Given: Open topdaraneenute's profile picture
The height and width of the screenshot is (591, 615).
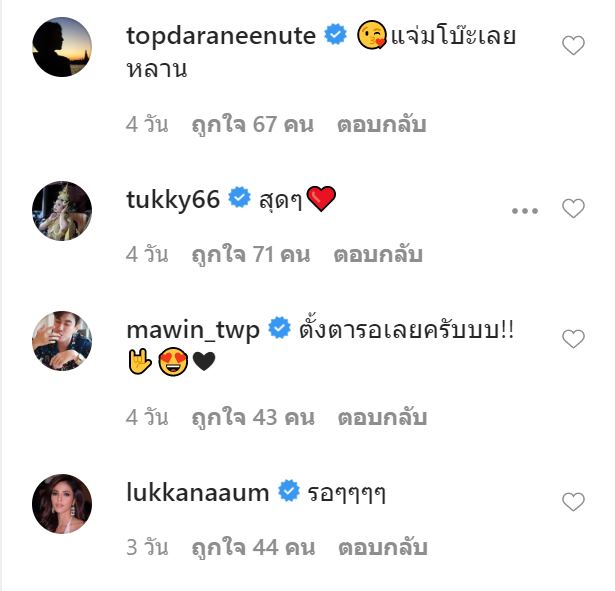Looking at the screenshot, I should click(62, 47).
